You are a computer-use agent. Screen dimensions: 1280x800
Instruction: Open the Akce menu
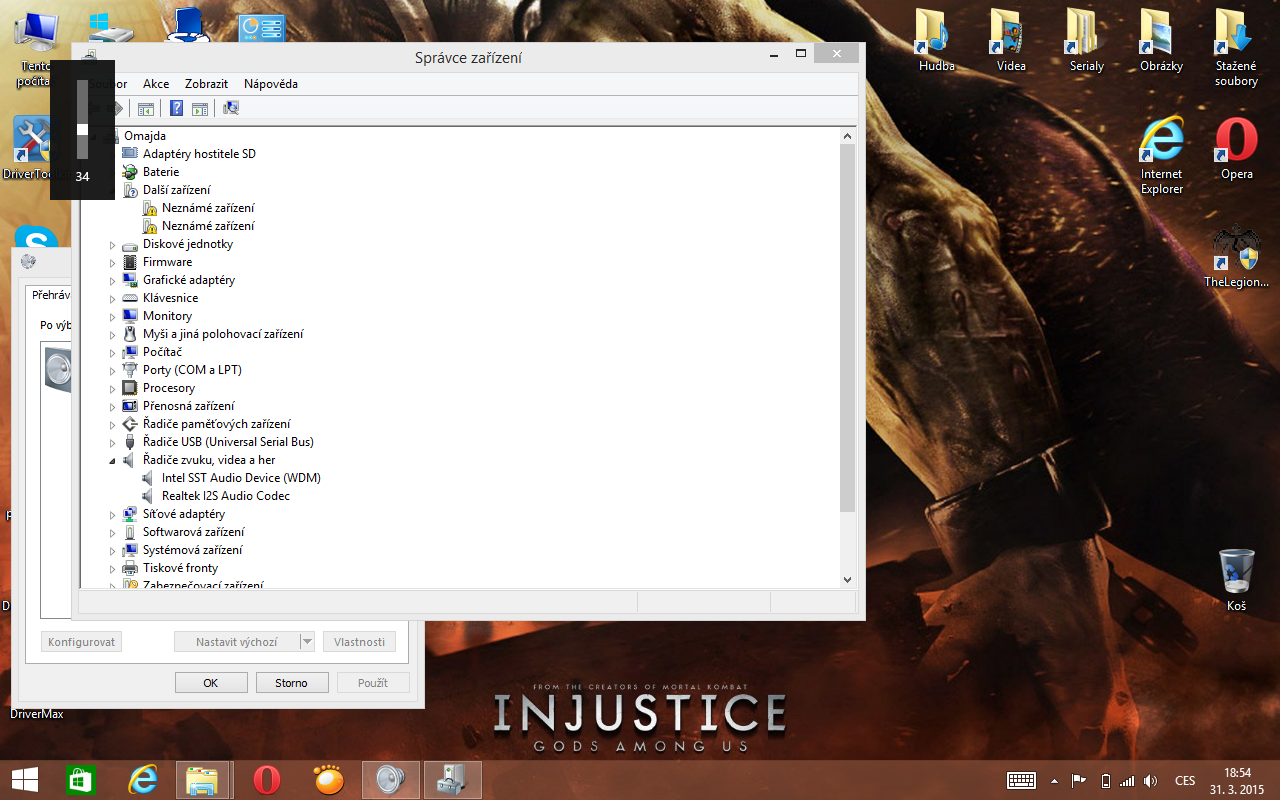(156, 84)
